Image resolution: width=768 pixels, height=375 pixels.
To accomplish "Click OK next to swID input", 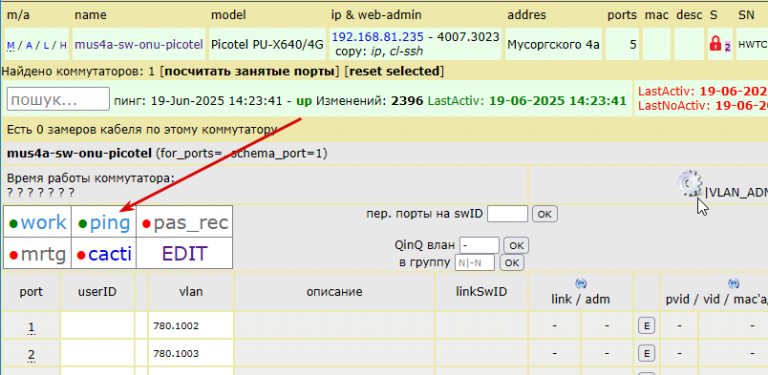I will [545, 214].
